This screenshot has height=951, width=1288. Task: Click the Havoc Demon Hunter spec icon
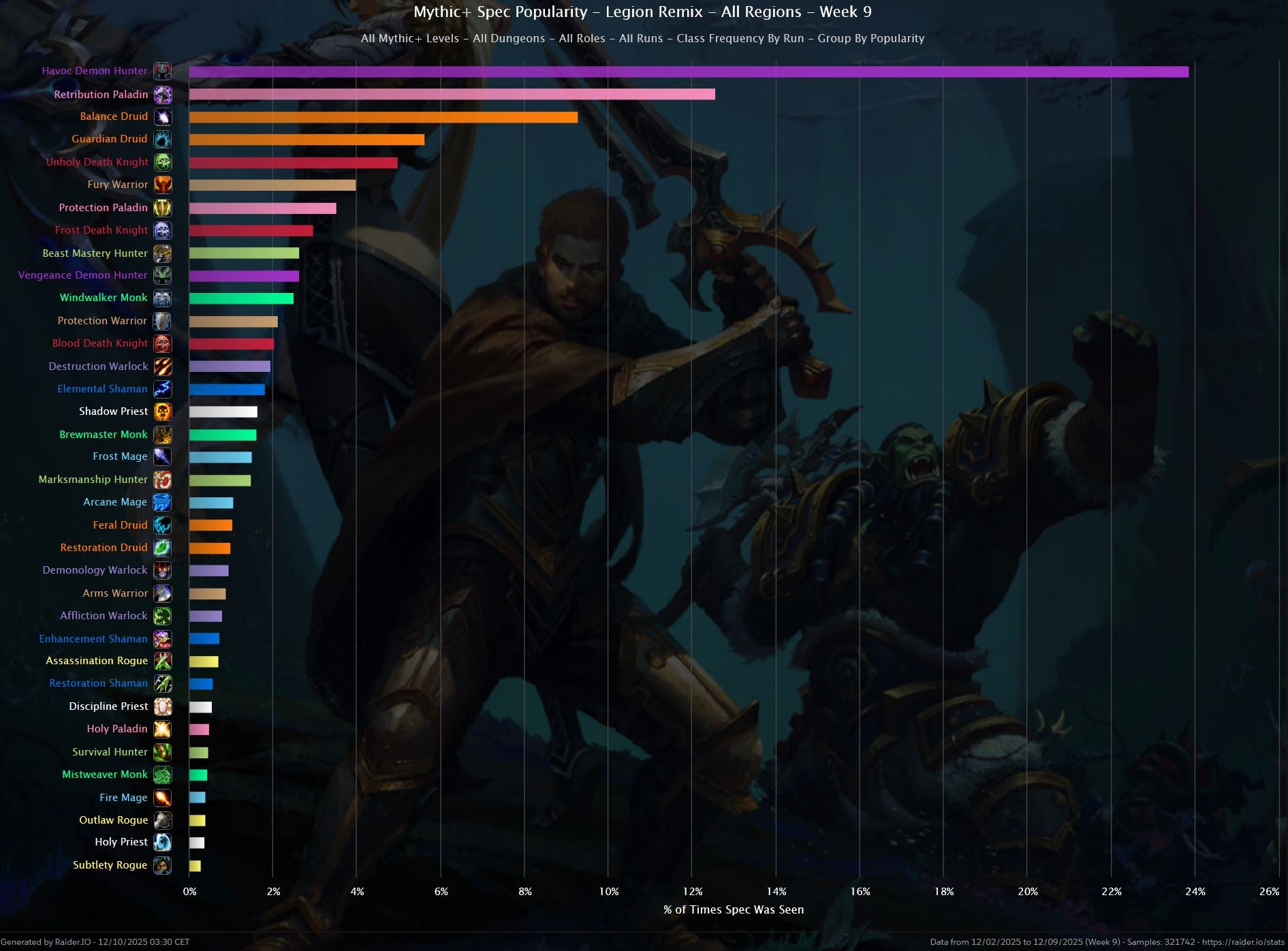162,71
